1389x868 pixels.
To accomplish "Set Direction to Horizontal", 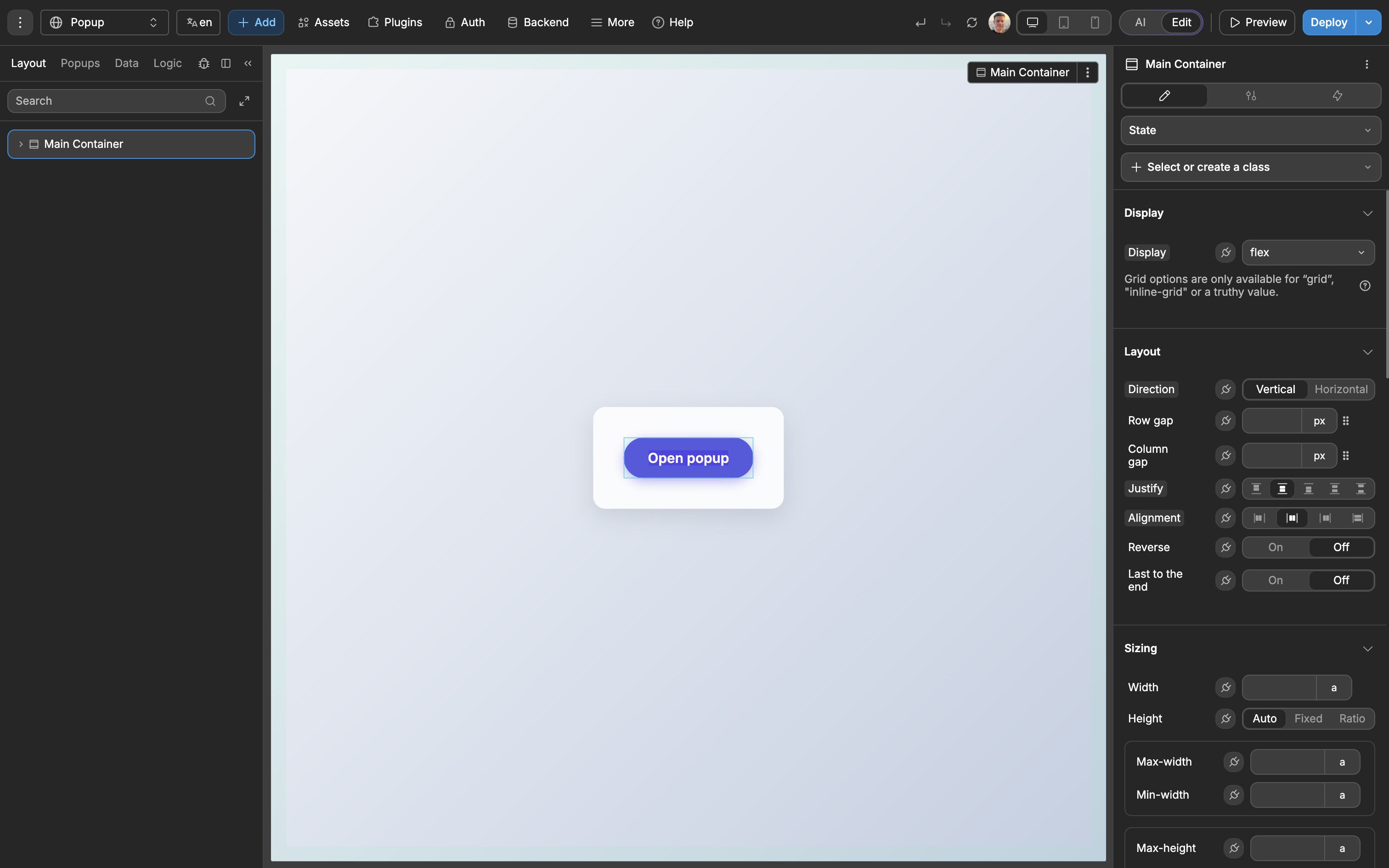I will tap(1341, 389).
